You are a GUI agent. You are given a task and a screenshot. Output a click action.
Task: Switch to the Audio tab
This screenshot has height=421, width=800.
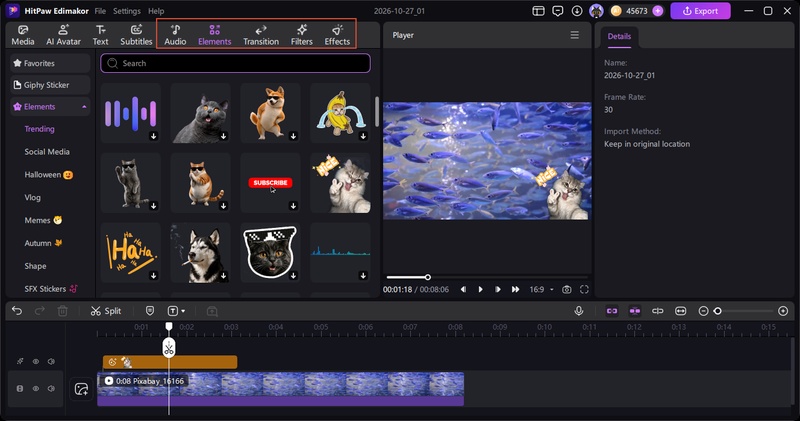(x=175, y=35)
